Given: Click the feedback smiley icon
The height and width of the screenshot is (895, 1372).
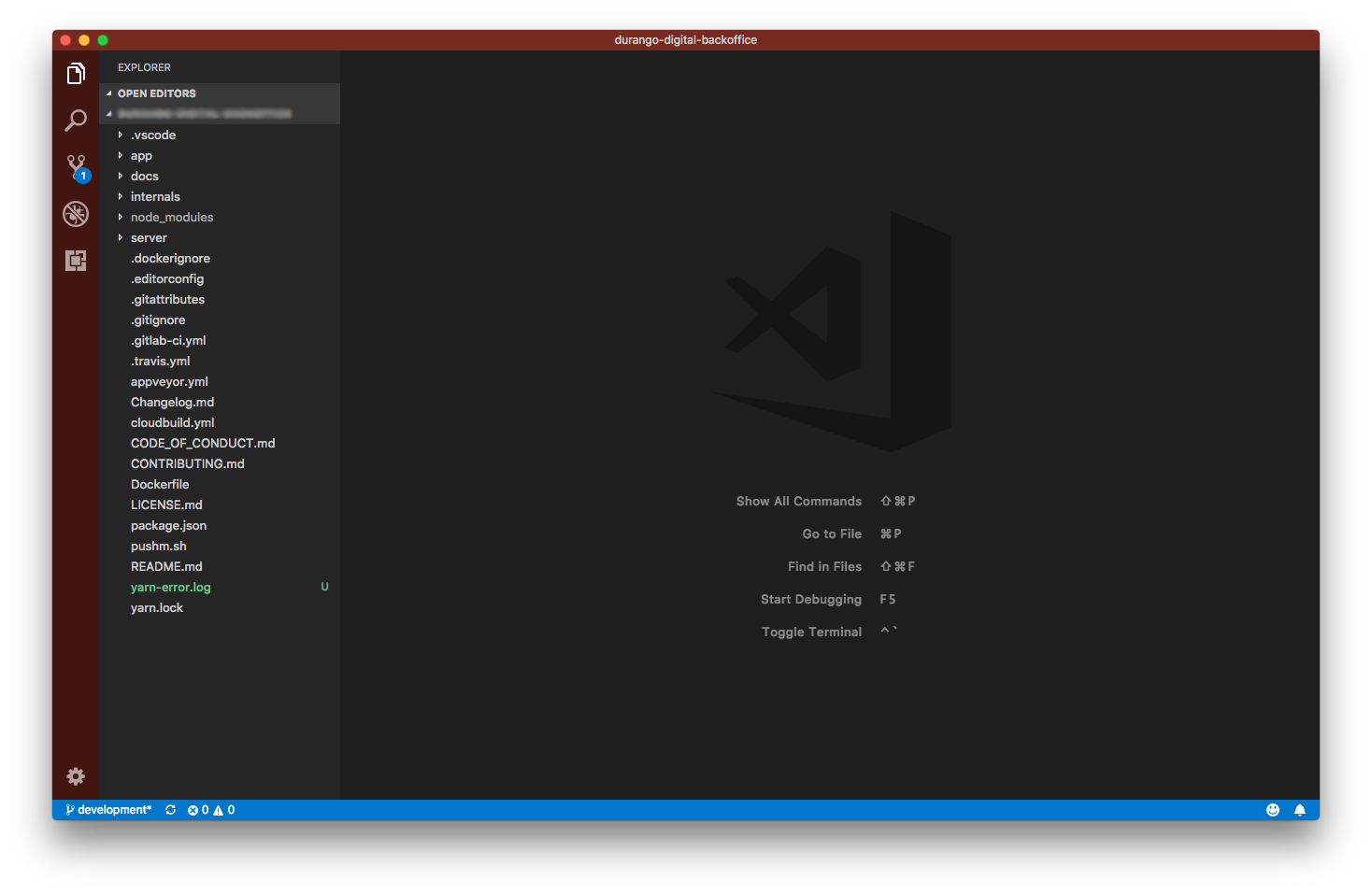Looking at the screenshot, I should coord(1273,810).
